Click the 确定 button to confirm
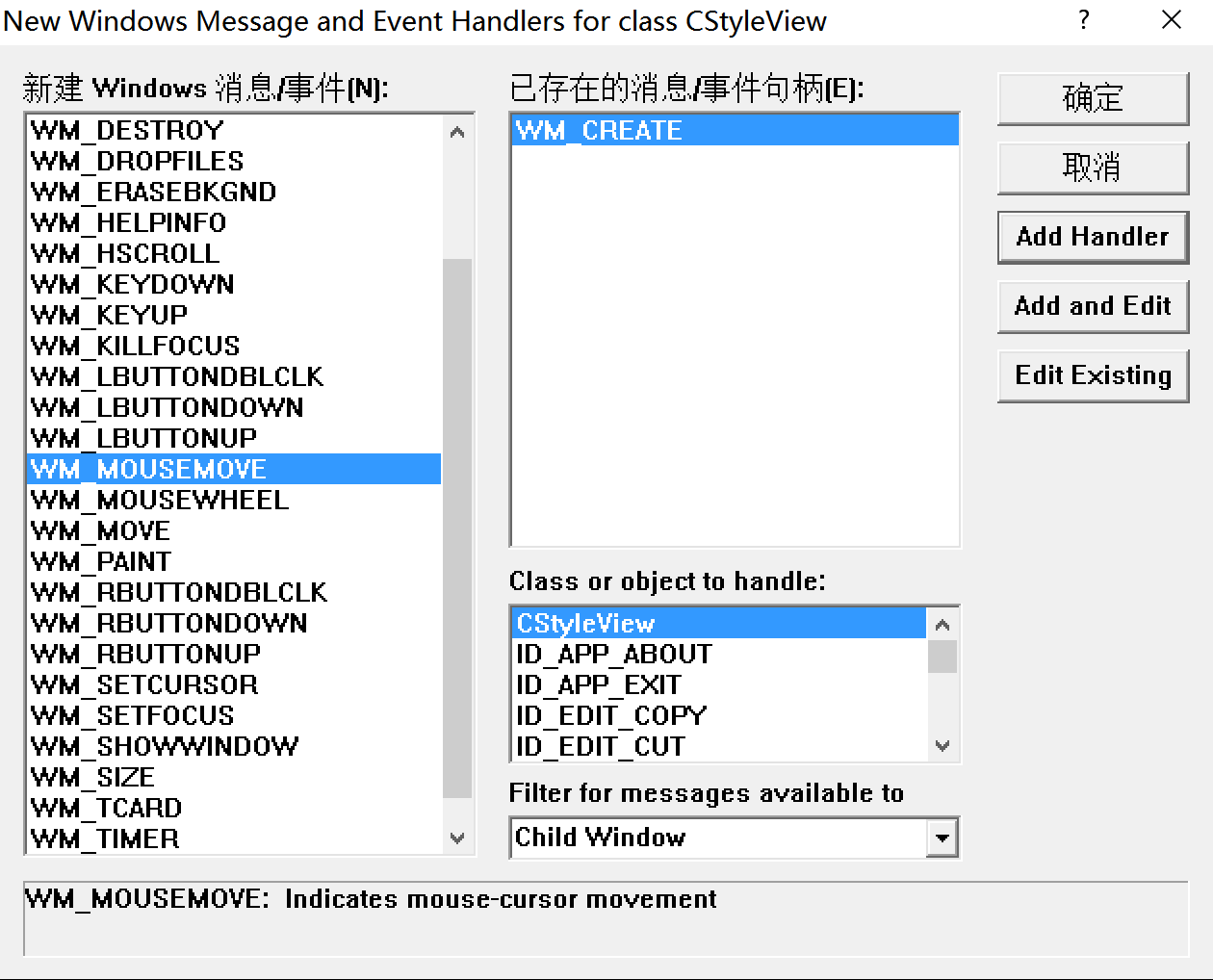This screenshot has width=1213, height=980. point(1093,98)
